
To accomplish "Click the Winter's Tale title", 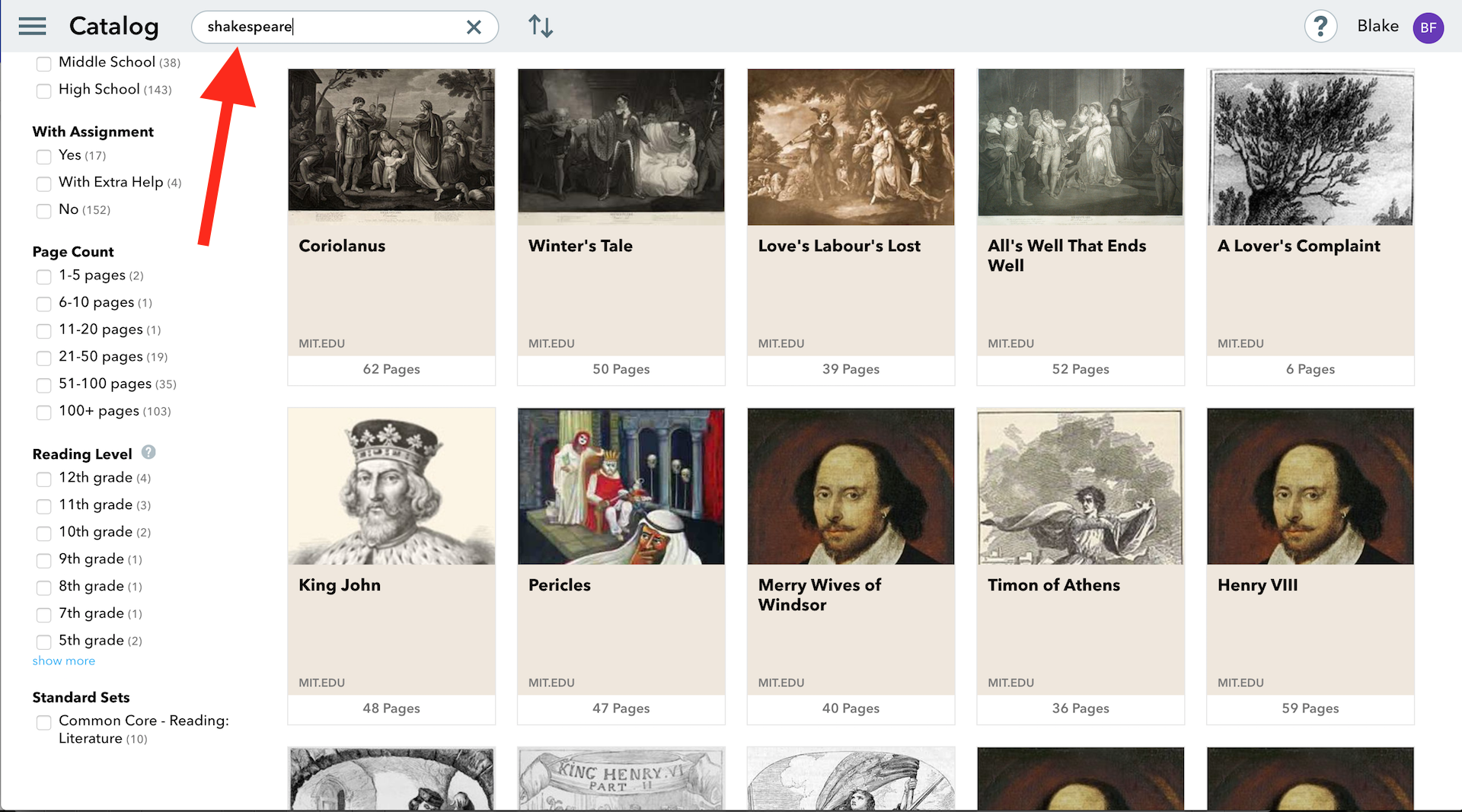I will (x=580, y=246).
